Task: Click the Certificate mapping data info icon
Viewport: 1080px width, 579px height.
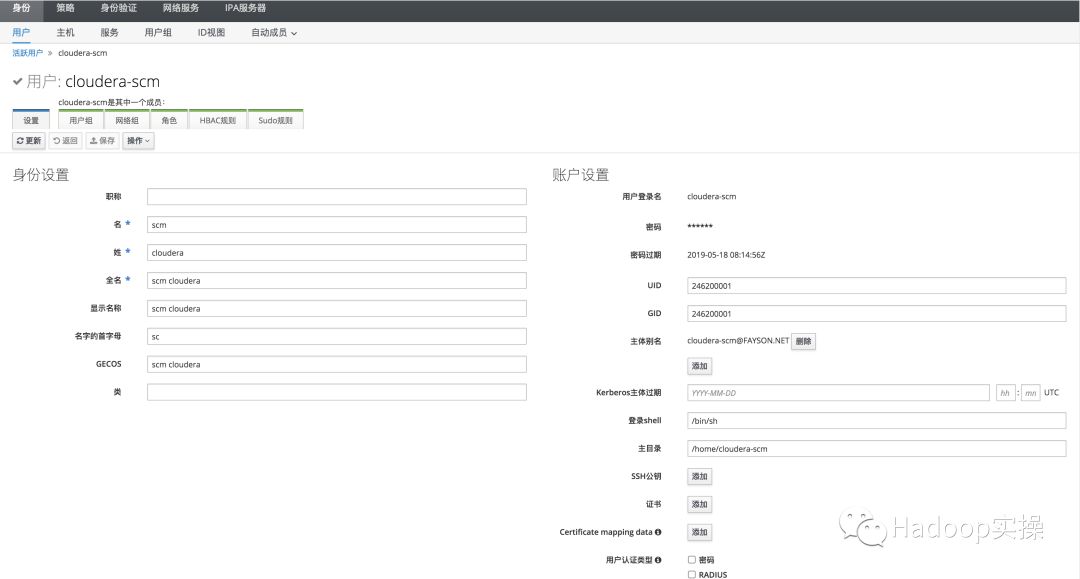Action: [x=658, y=532]
